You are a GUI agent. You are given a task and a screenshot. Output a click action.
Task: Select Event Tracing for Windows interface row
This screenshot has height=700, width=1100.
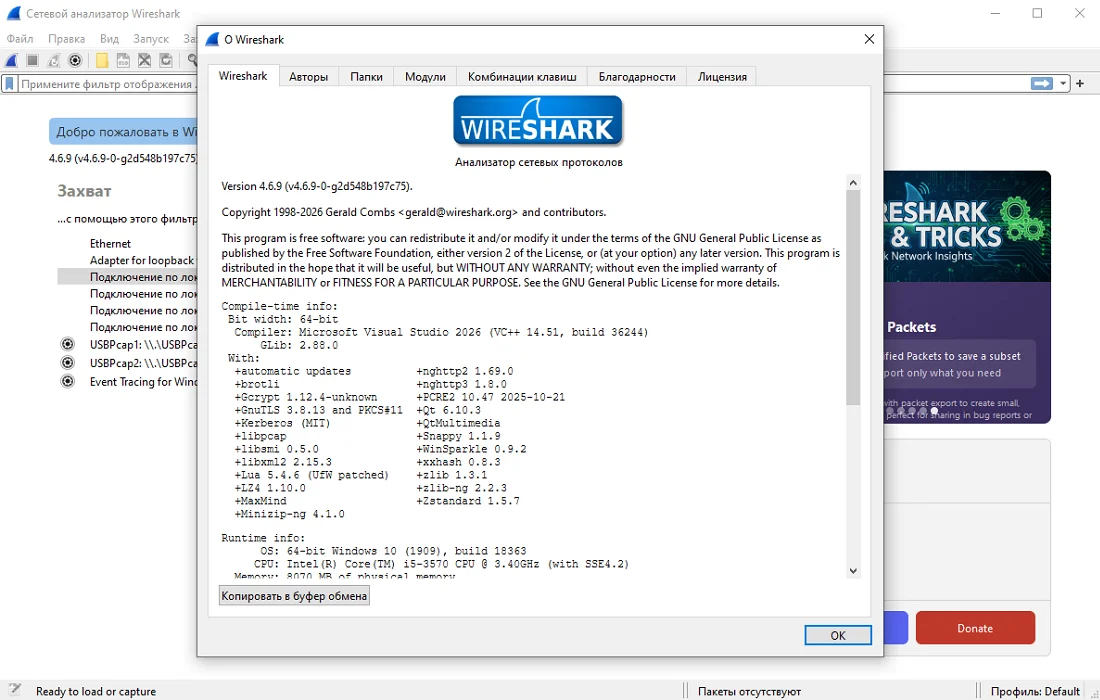coord(143,382)
